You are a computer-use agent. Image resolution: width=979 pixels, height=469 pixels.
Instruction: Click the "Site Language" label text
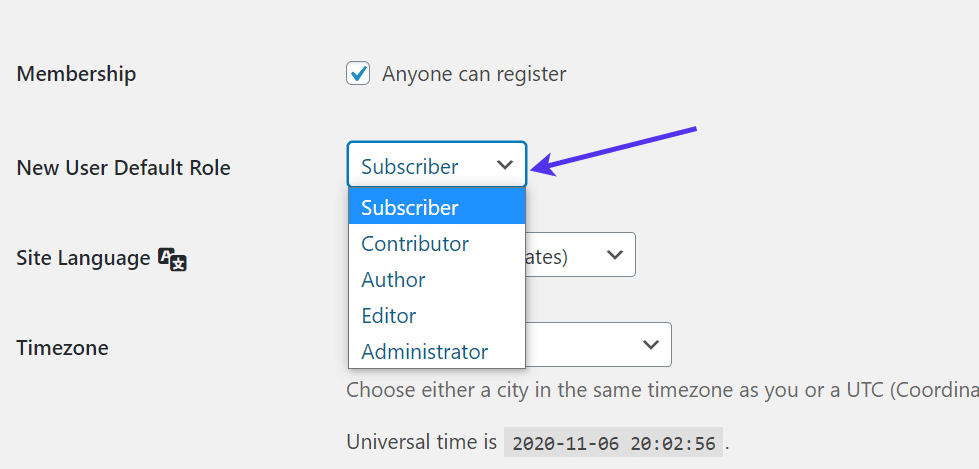tap(83, 258)
